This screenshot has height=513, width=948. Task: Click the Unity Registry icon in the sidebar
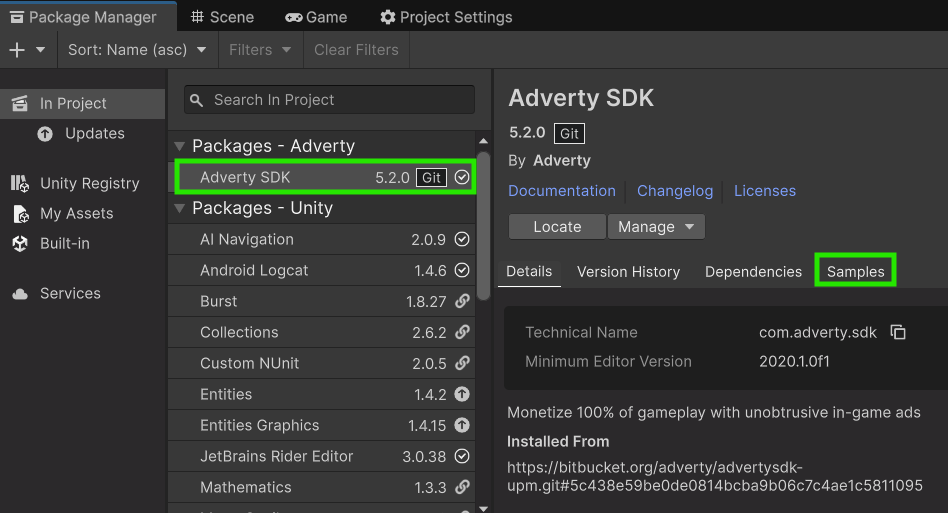[20, 183]
